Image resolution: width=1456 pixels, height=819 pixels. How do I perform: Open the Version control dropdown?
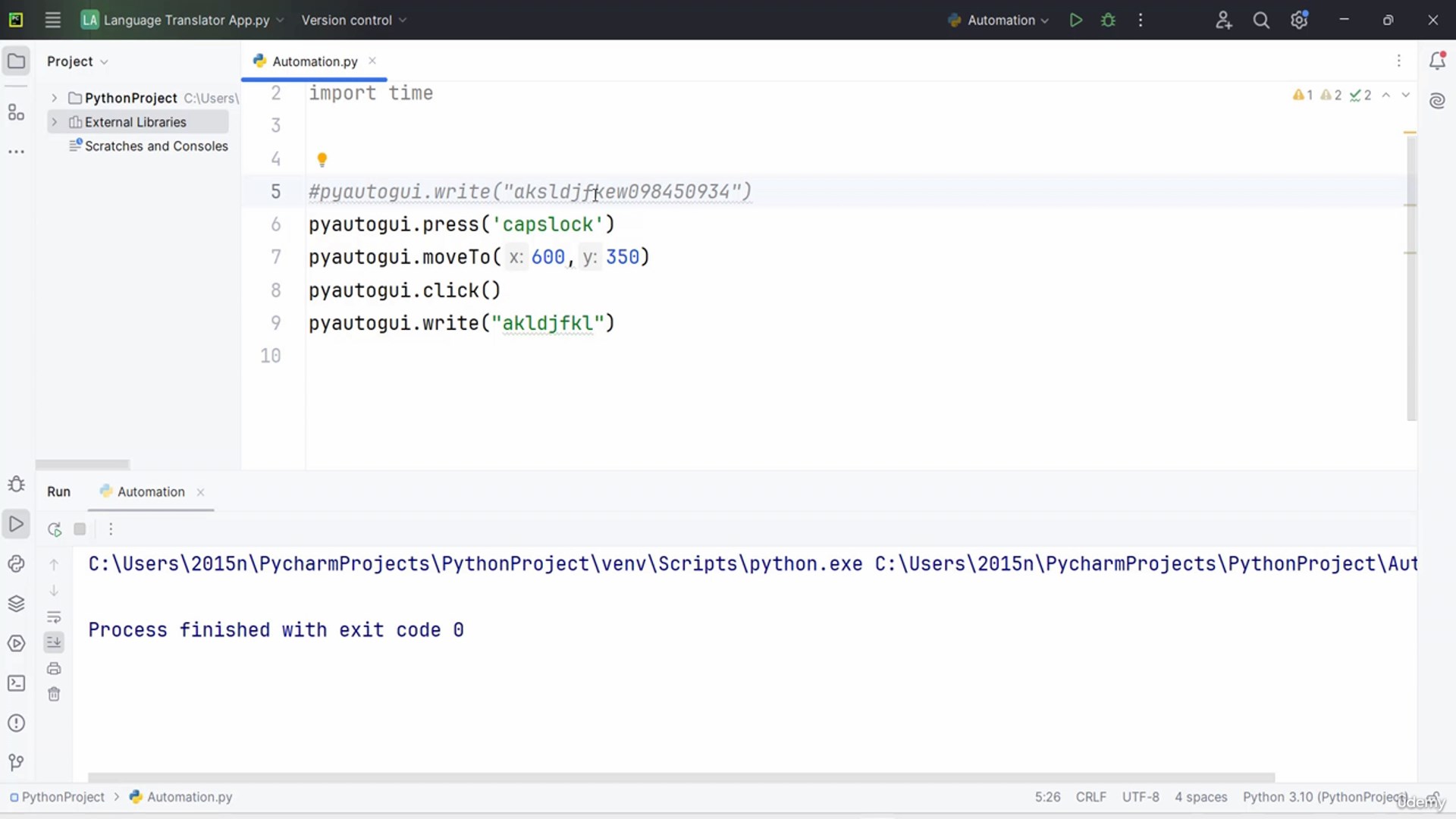353,20
